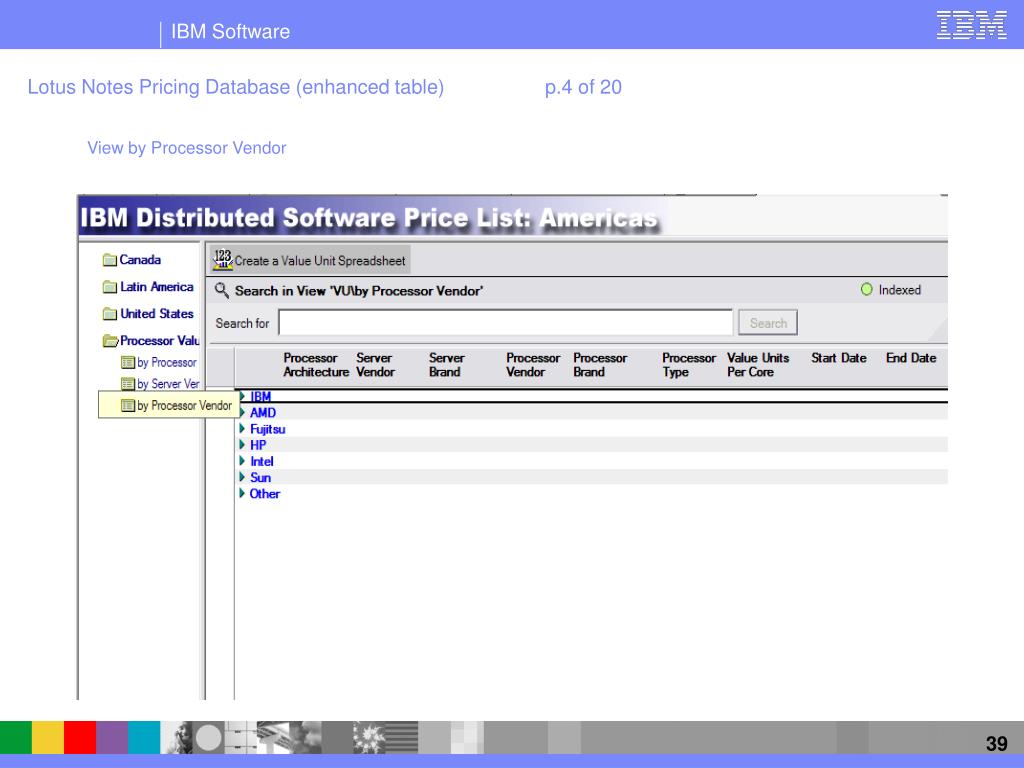
Task: Open the Latin America folder icon
Action: point(110,287)
